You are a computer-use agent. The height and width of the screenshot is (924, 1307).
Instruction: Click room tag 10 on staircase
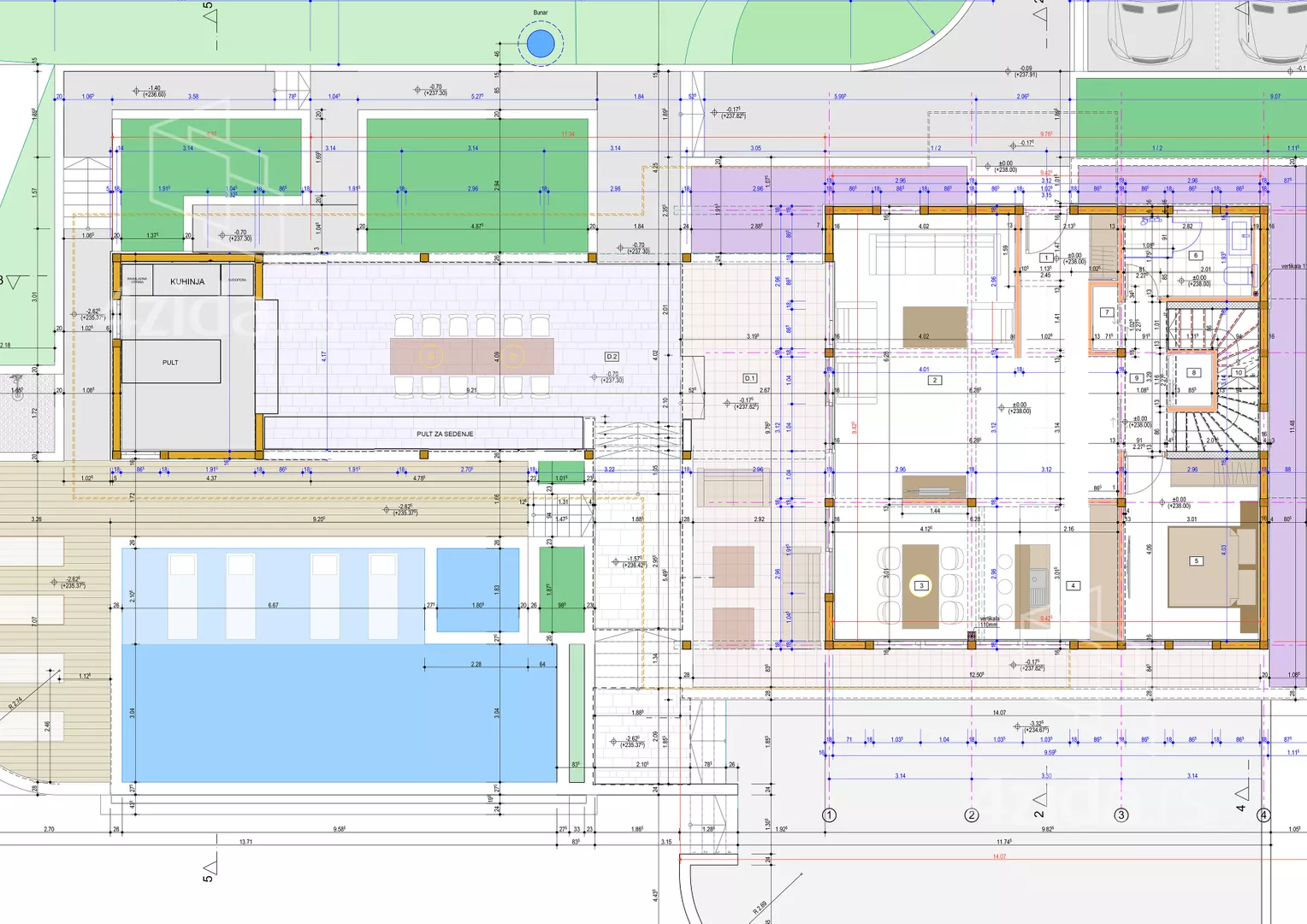tap(1238, 372)
